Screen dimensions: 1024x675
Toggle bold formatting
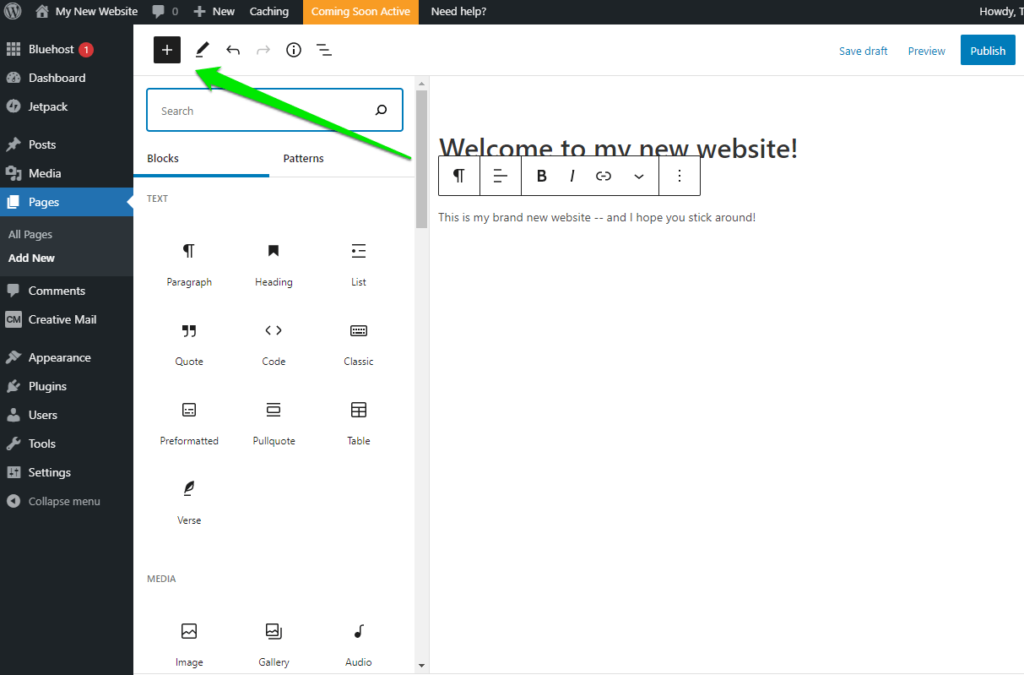pos(541,176)
